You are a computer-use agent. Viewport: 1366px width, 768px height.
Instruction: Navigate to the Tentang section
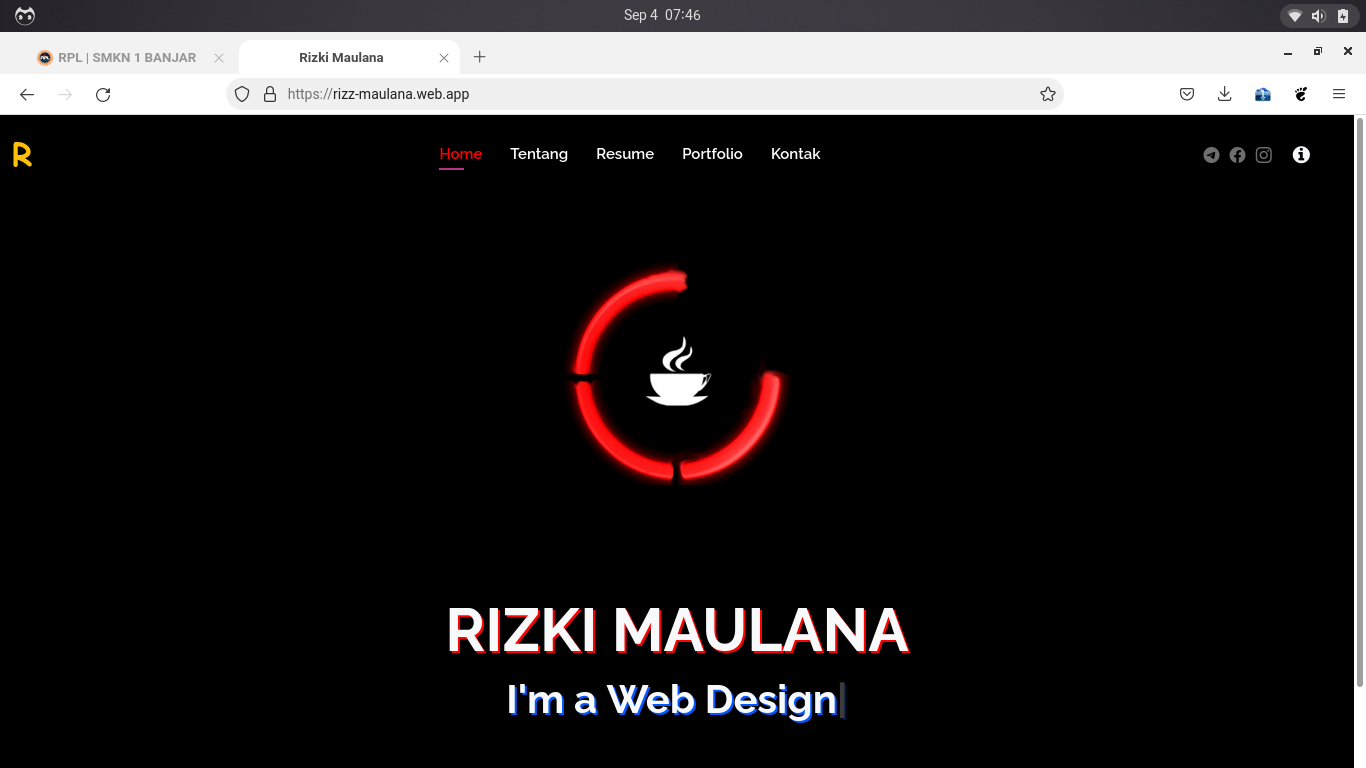click(x=539, y=154)
